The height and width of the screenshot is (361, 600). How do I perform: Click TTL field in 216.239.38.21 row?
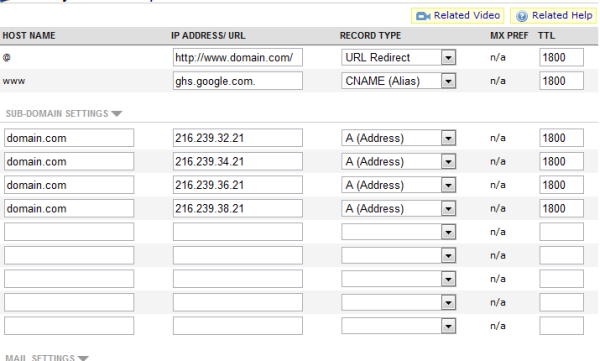(561, 209)
